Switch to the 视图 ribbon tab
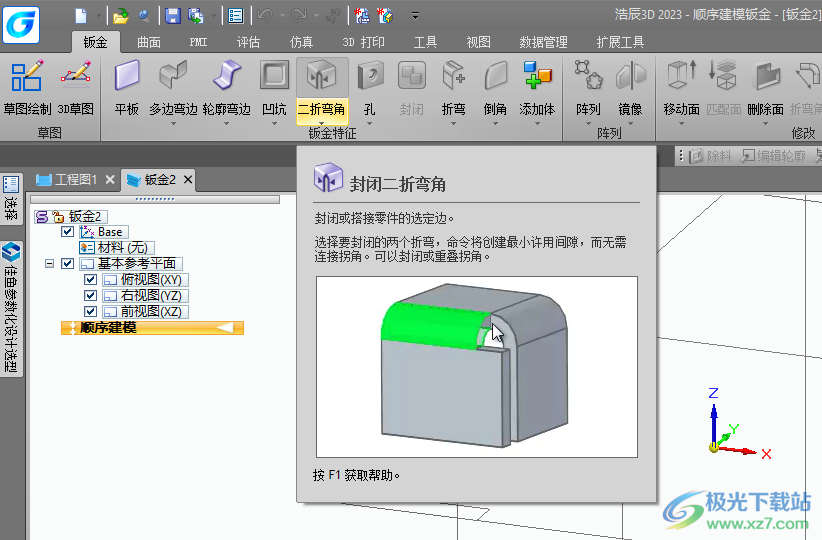The height and width of the screenshot is (540, 822). 479,42
